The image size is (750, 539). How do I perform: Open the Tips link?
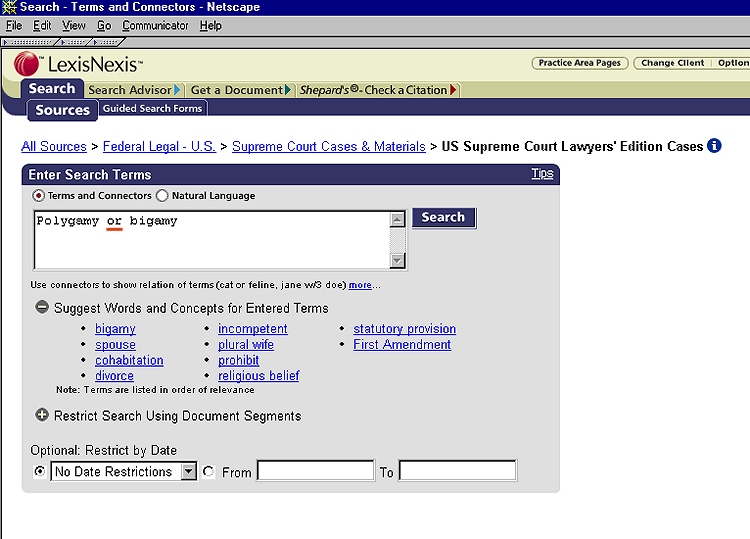pyautogui.click(x=542, y=173)
